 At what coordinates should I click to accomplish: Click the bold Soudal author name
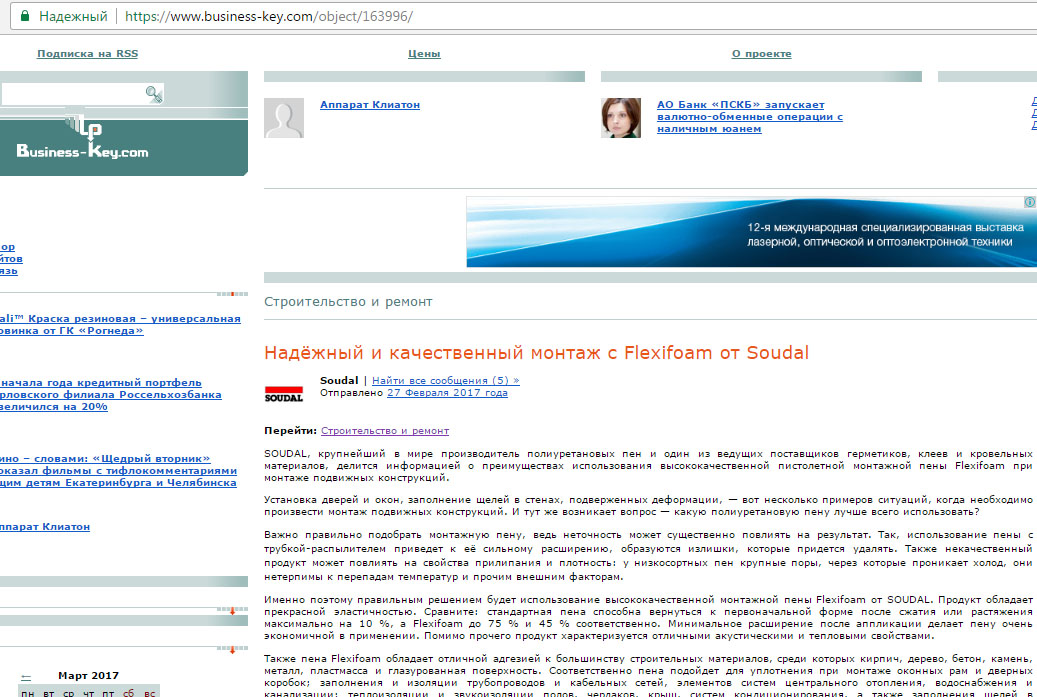point(339,380)
